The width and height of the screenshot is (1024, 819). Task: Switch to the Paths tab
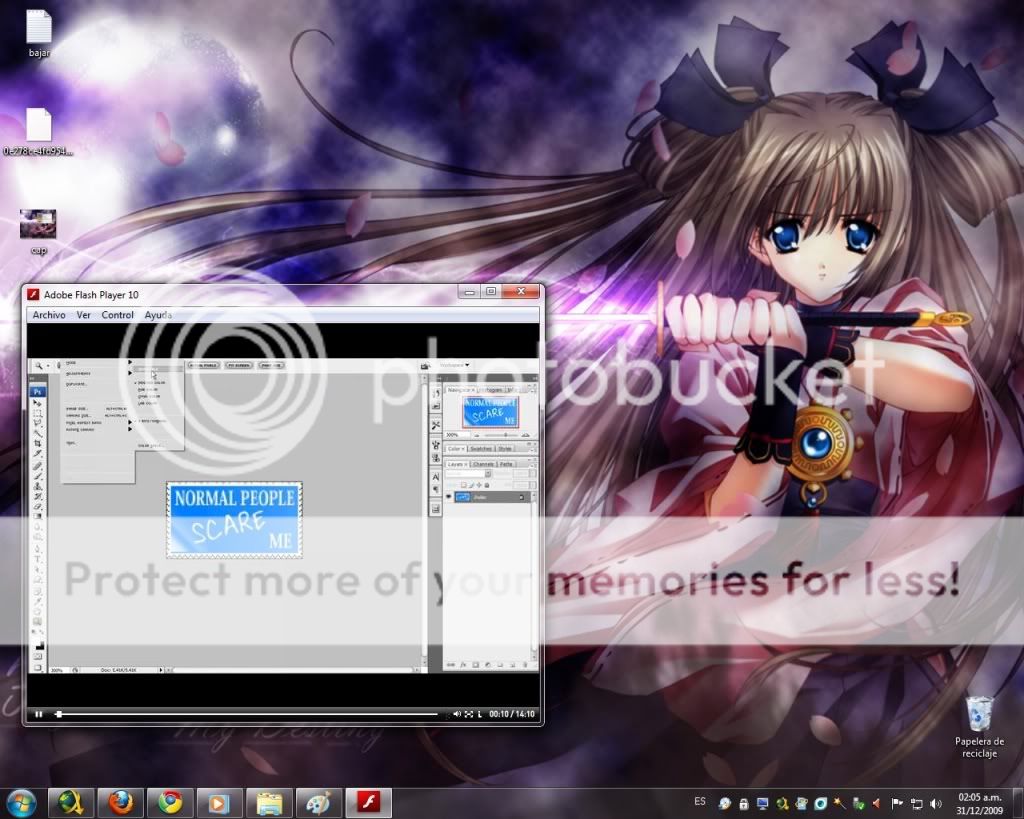point(506,464)
